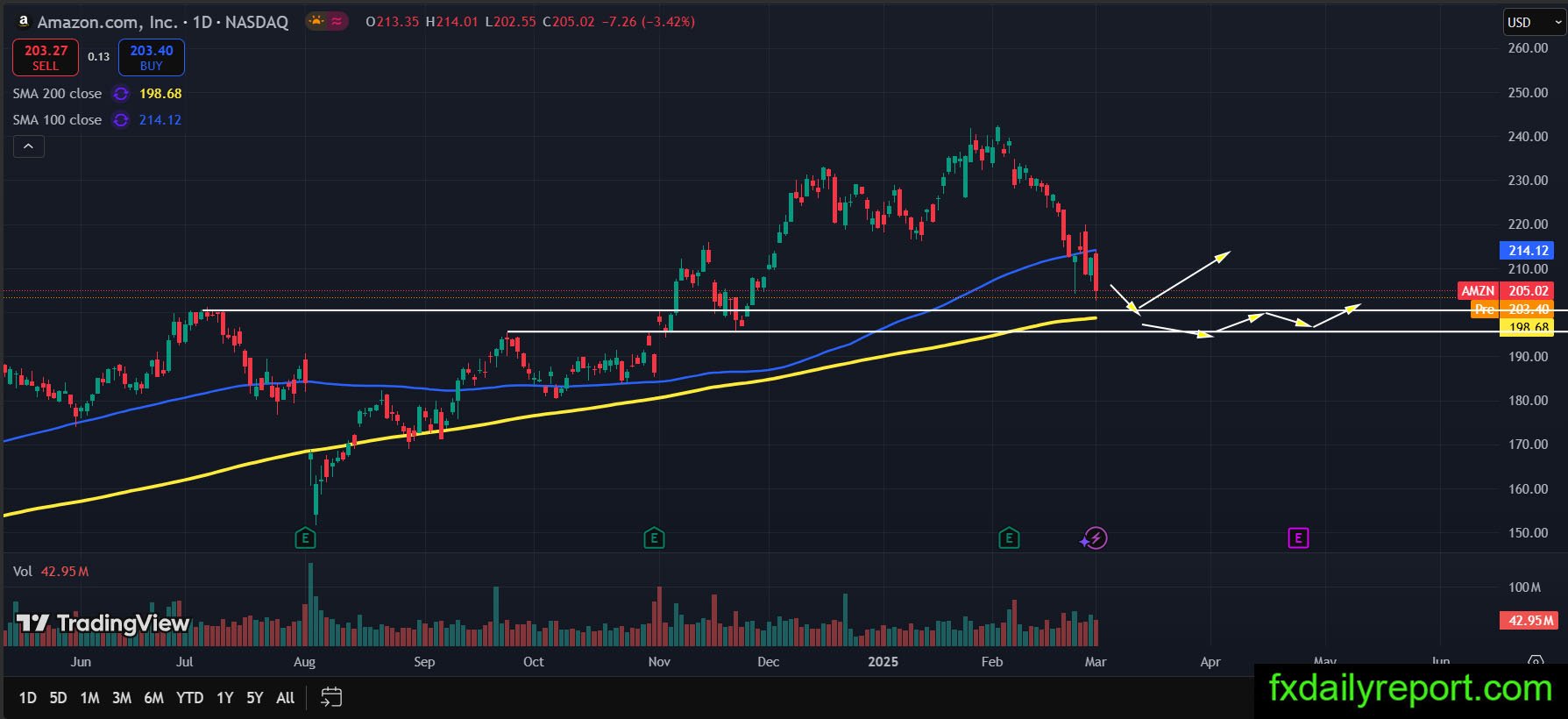Click the yellow 198.68 SMA price label
Image resolution: width=1568 pixels, height=719 pixels.
coord(1527,327)
